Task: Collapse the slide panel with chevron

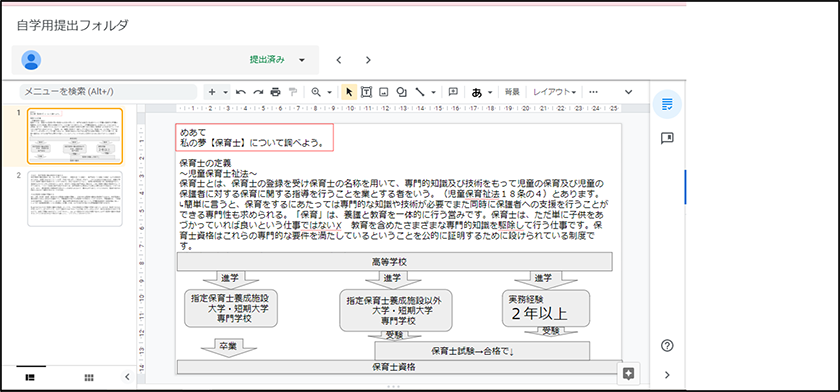Action: [127, 377]
